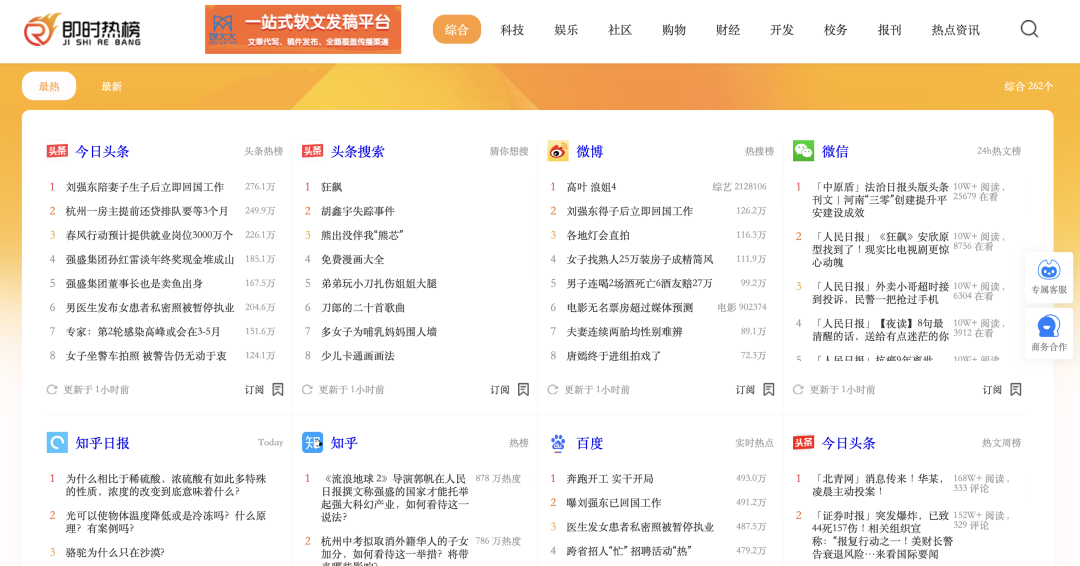Screen dimensions: 1080x566
Task: Open the 微博 title link
Action: click(590, 151)
